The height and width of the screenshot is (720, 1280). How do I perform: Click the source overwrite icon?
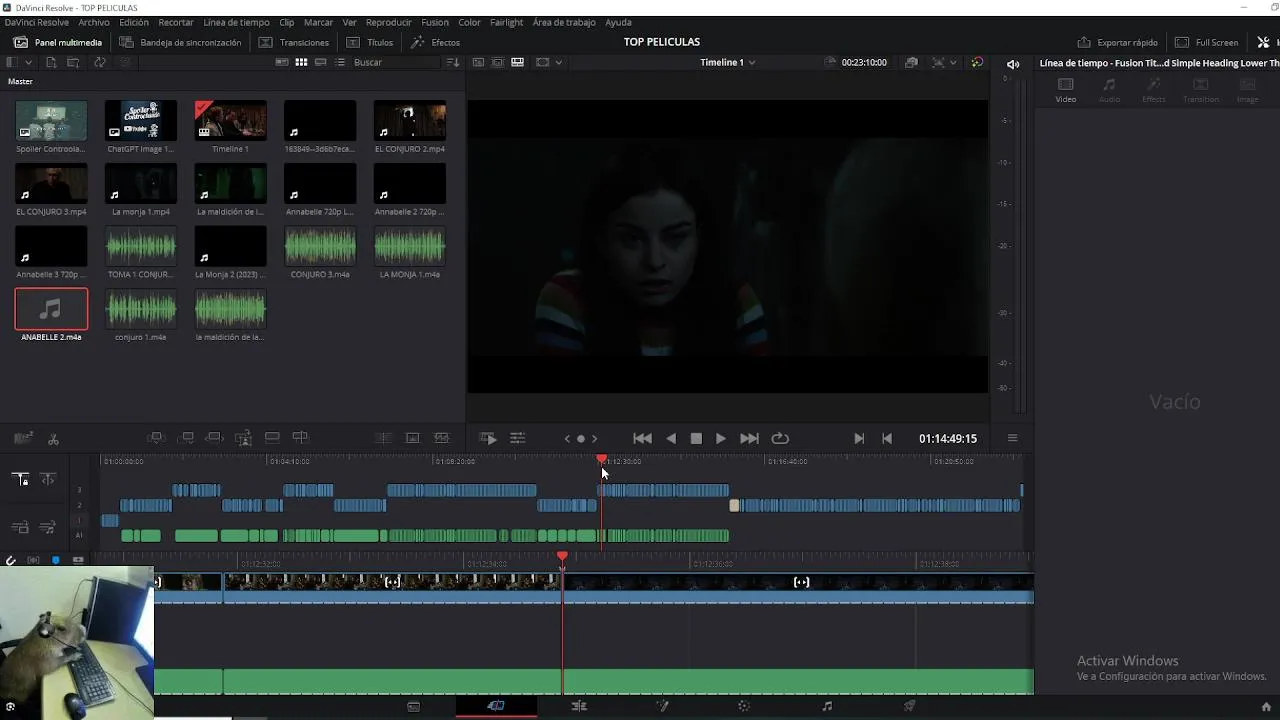click(x=300, y=438)
